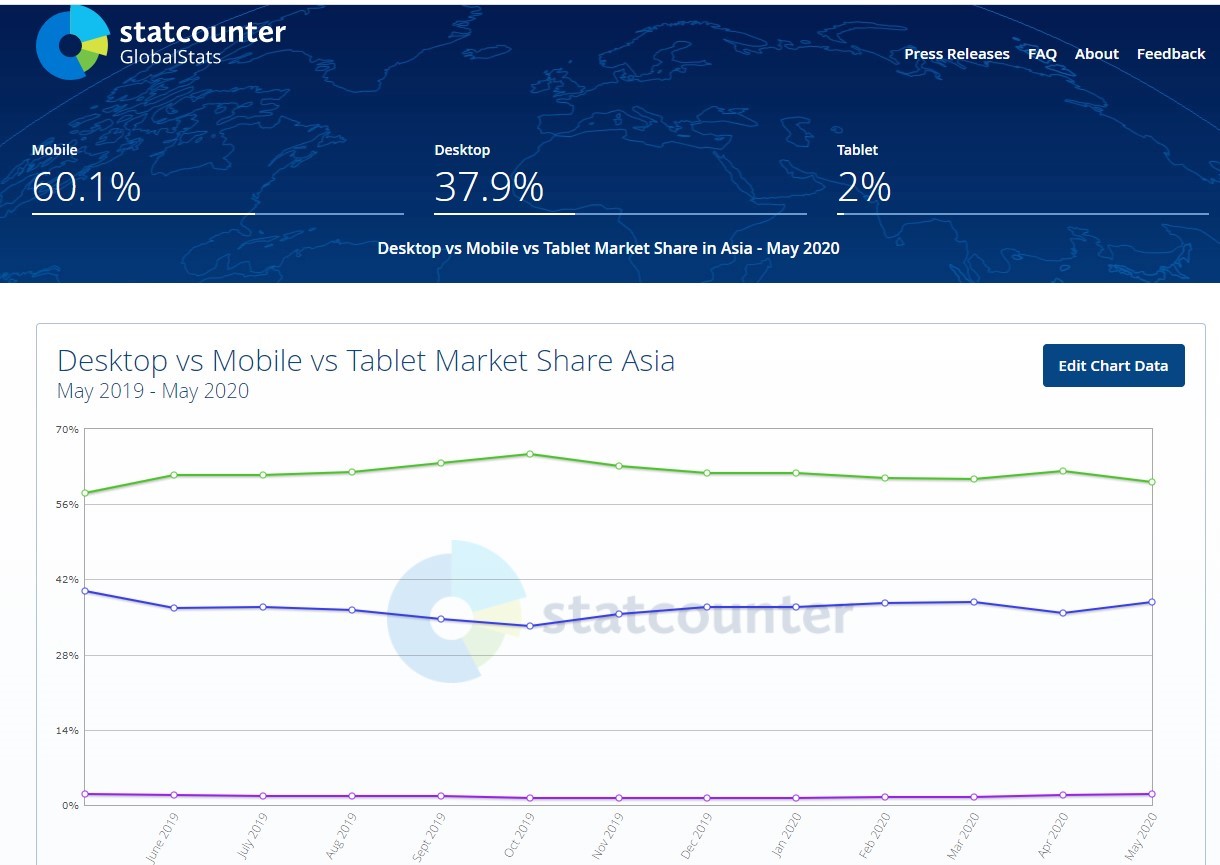Click the statcounter pie logo icon
This screenshot has width=1220, height=865.
coord(71,43)
